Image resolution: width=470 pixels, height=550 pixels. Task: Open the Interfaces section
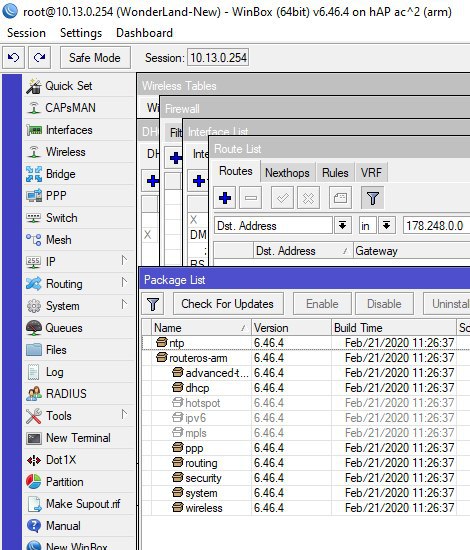(x=79, y=130)
